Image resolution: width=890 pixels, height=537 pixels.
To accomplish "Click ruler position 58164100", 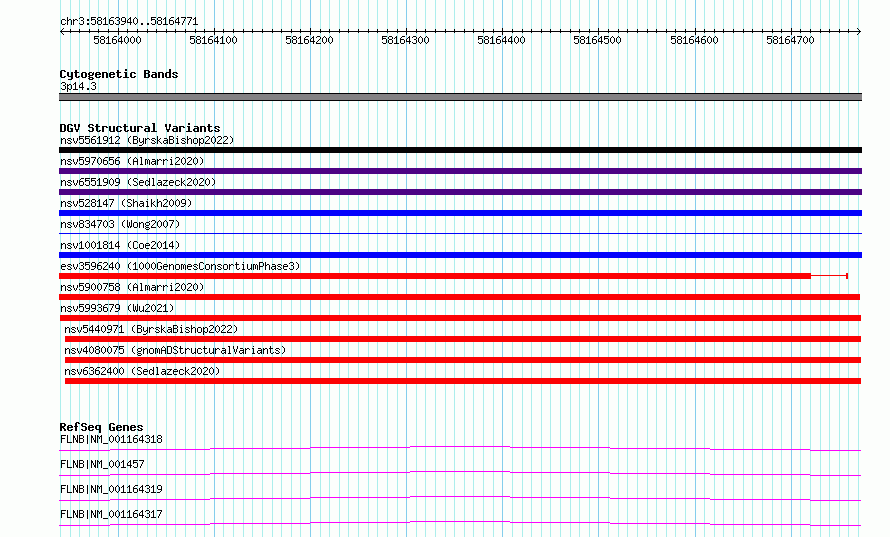I will coord(213,40).
